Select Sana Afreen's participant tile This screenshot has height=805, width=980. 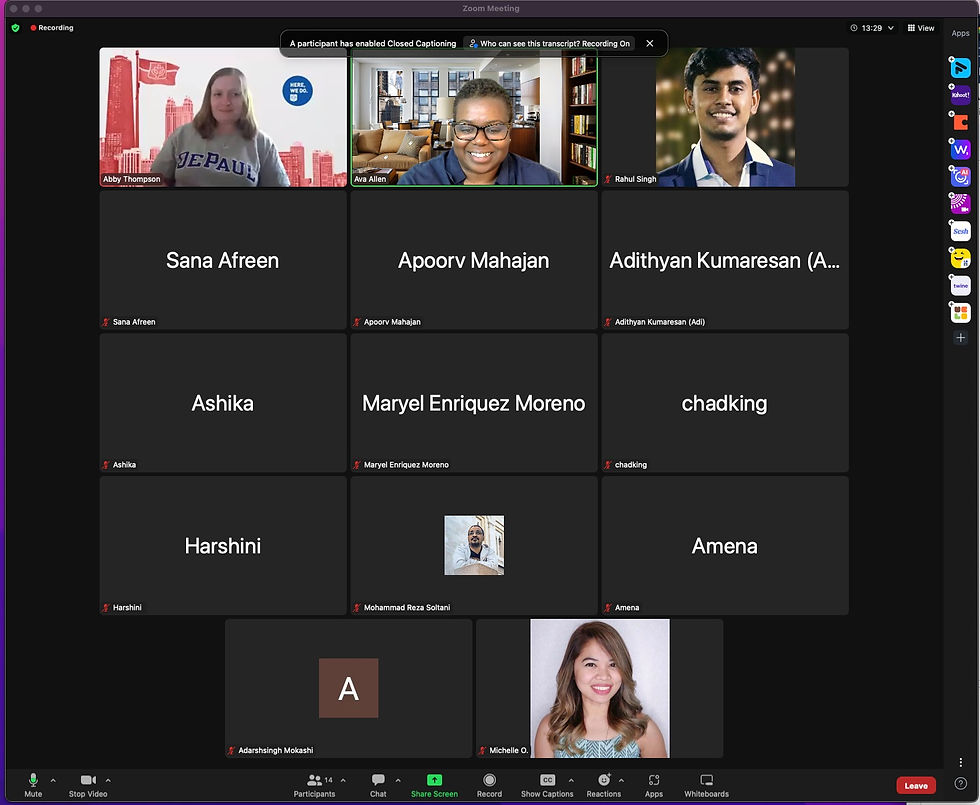223,260
